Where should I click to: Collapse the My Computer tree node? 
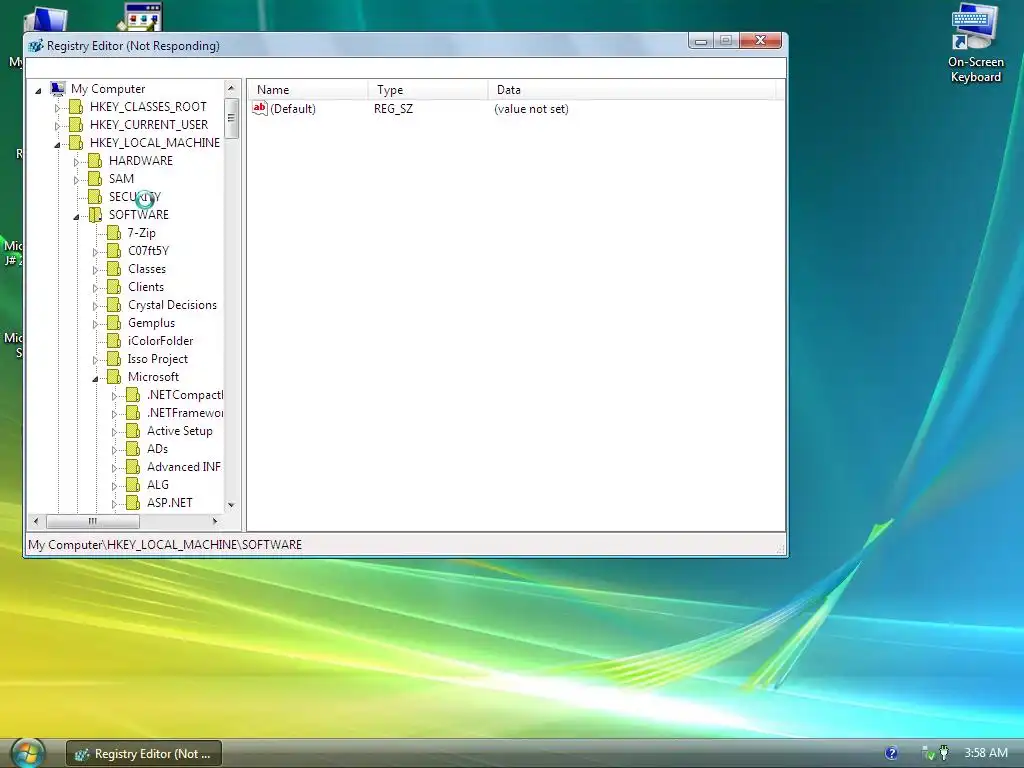39,90
